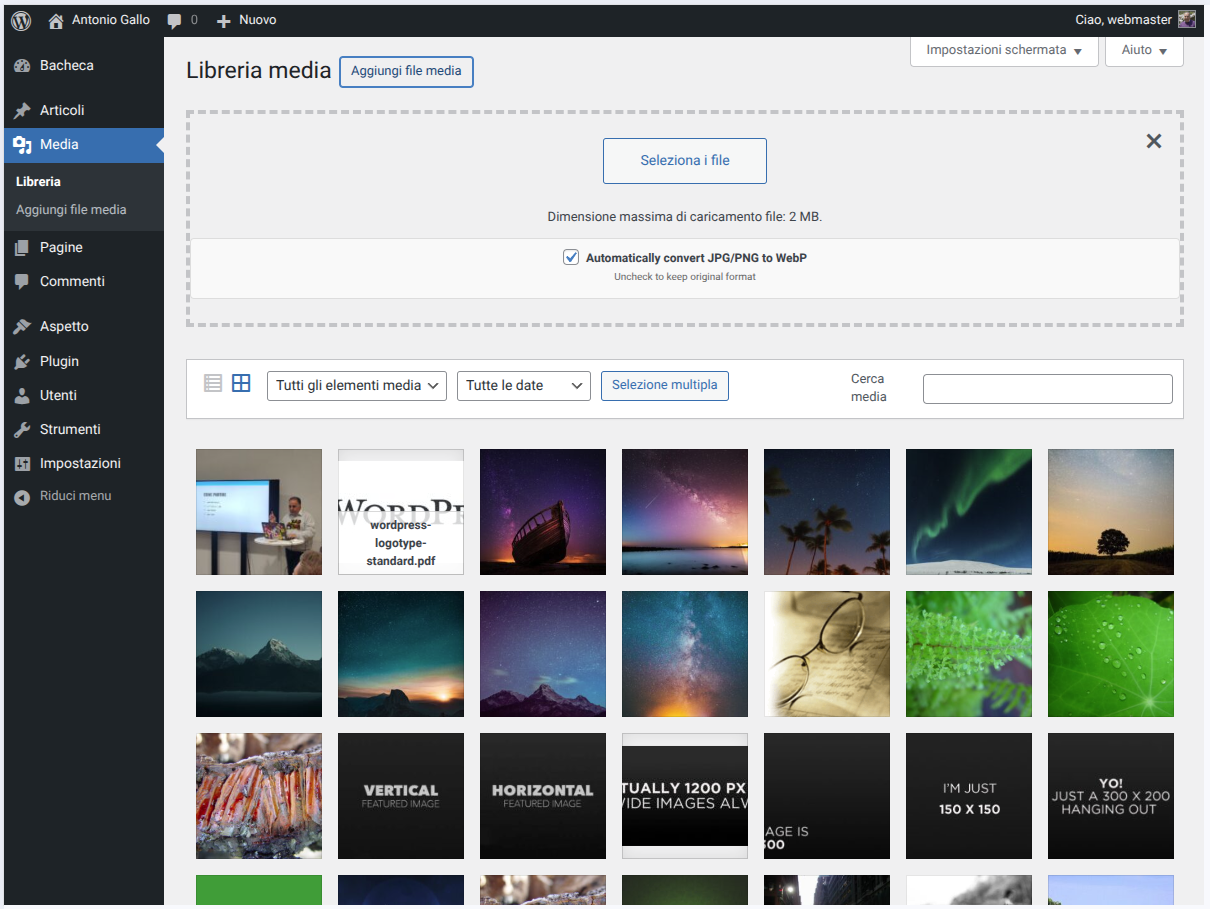Uncheck Automatically convert JPG/PNG to WebP
This screenshot has width=1210, height=909.
point(571,258)
